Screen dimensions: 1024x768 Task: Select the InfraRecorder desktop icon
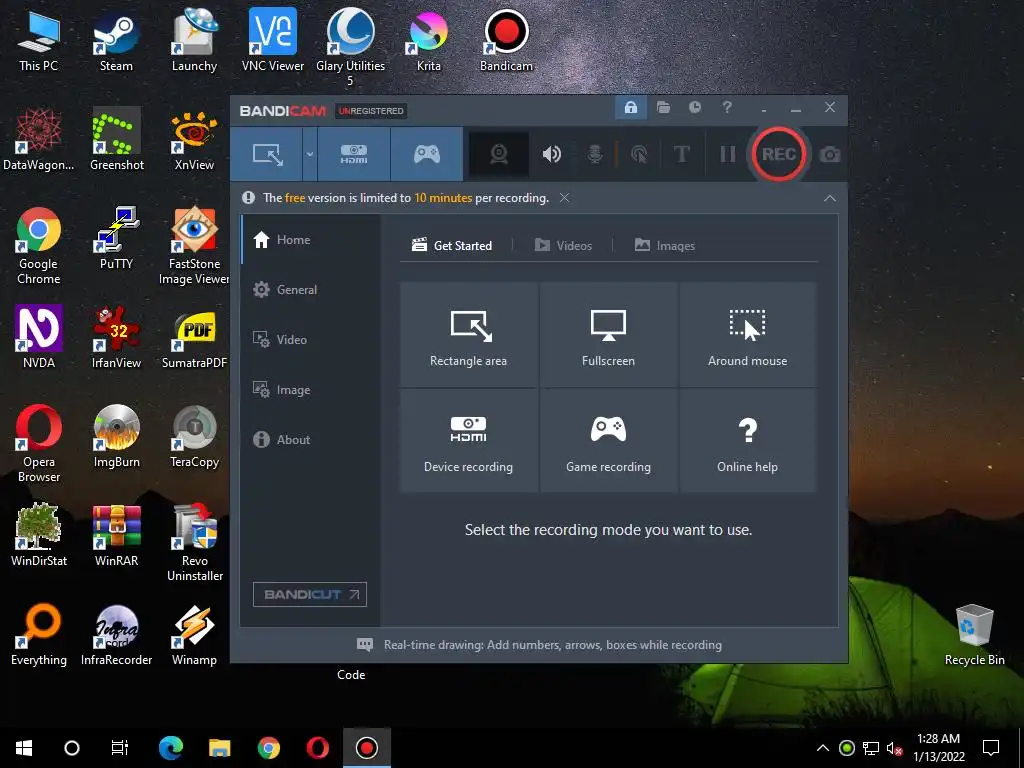pos(116,635)
